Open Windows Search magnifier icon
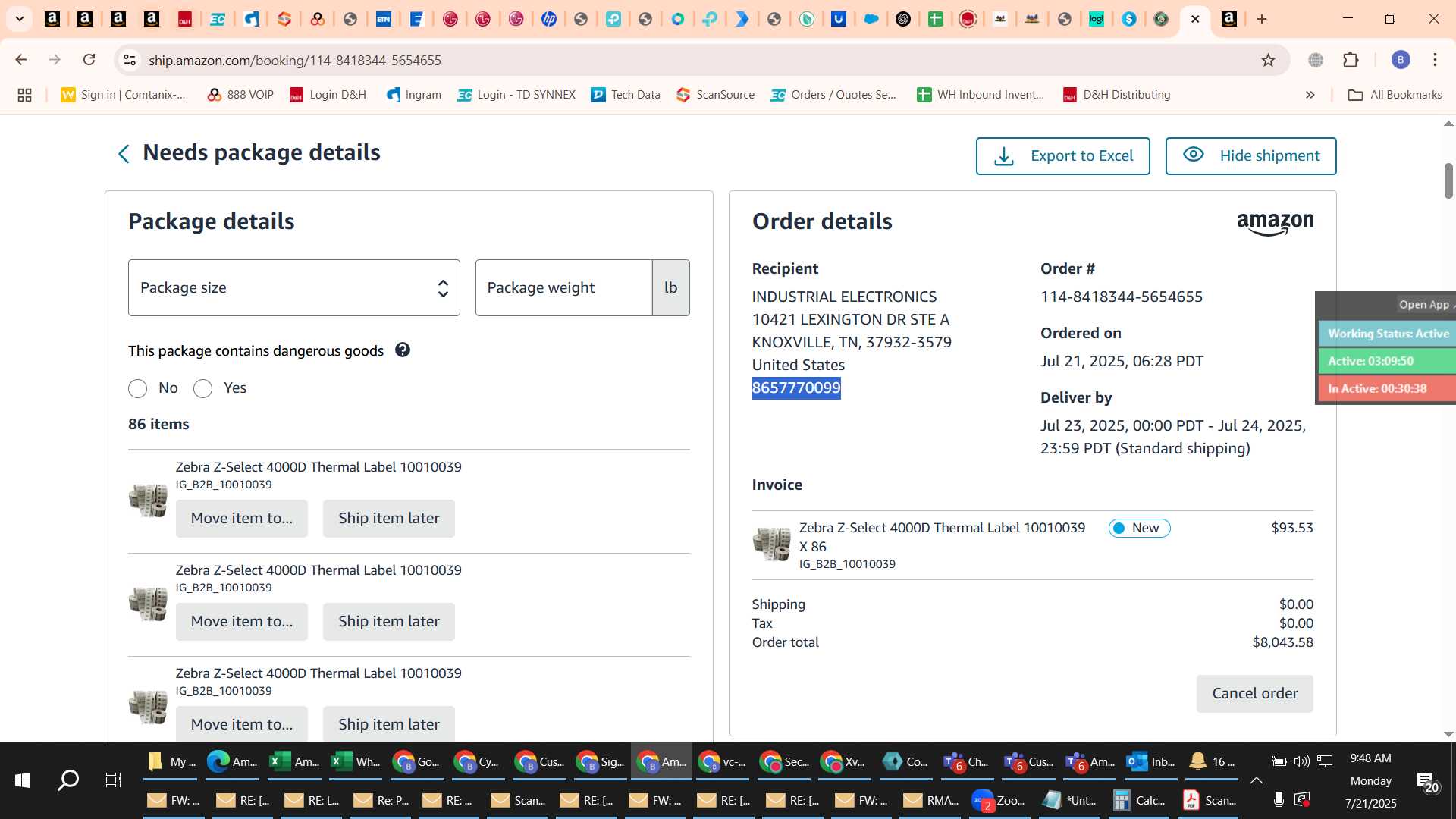The width and height of the screenshot is (1456, 819). pyautogui.click(x=68, y=780)
